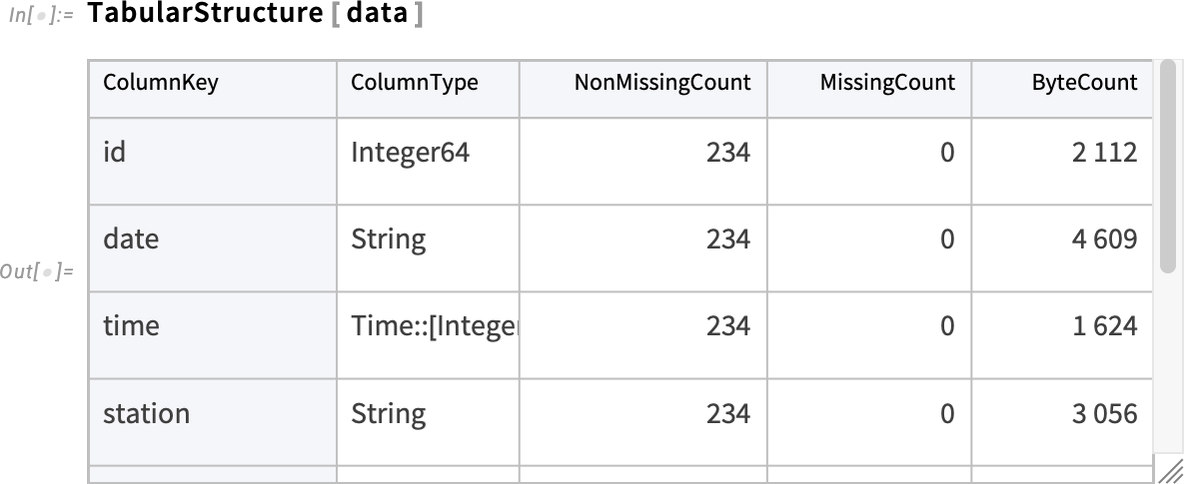Click the data argument in the input
Screen dimensions: 1184x484
tap(377, 14)
